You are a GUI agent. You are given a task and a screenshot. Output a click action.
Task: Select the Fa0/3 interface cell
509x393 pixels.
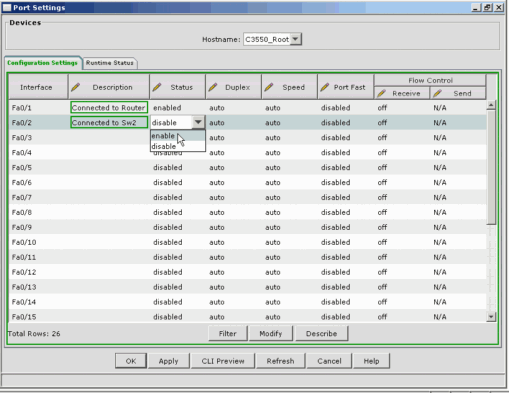tap(38, 138)
